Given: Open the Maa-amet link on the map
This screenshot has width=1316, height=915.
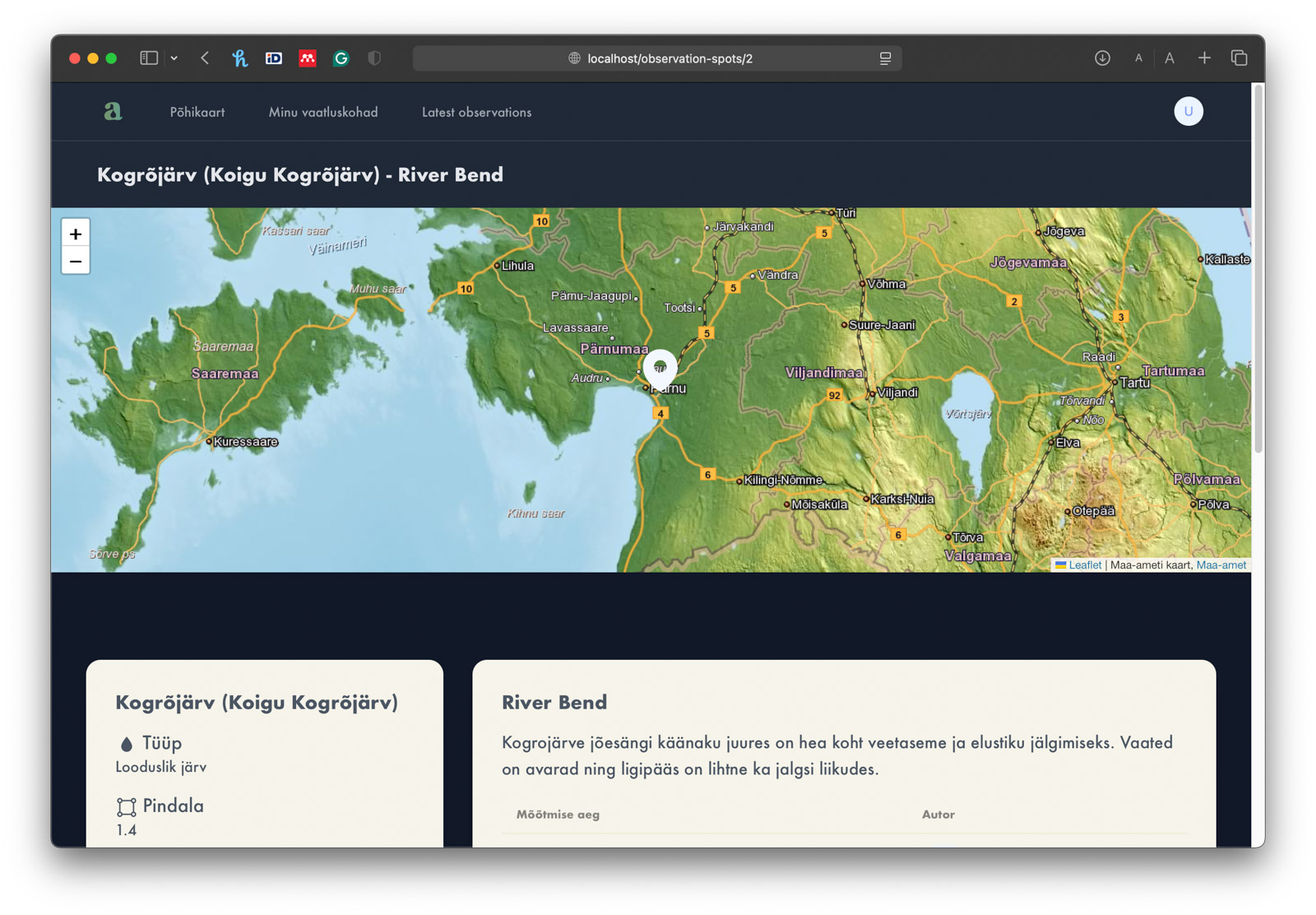Looking at the screenshot, I should click(x=1221, y=565).
